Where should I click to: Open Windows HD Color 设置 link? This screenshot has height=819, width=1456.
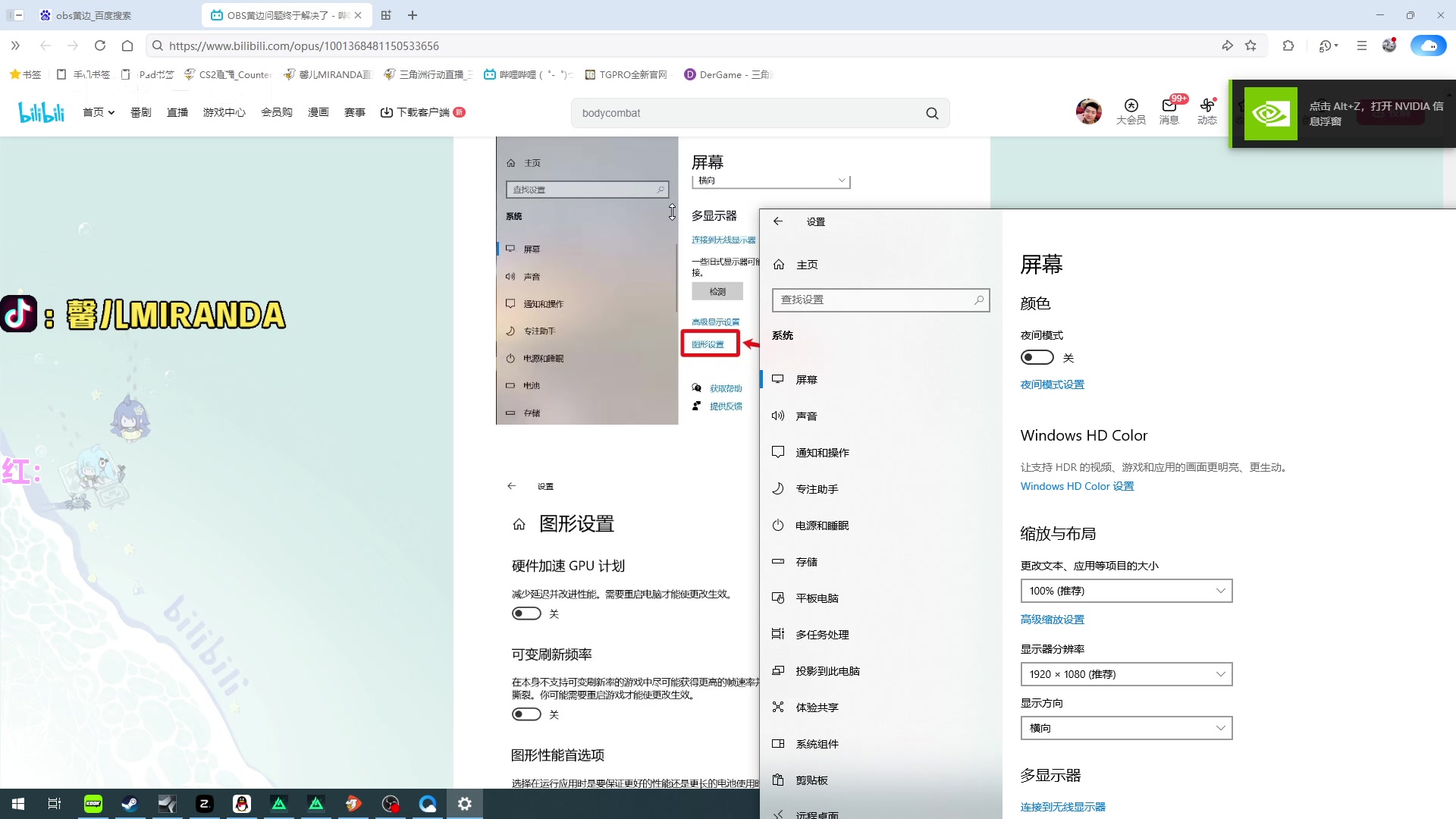1077,486
